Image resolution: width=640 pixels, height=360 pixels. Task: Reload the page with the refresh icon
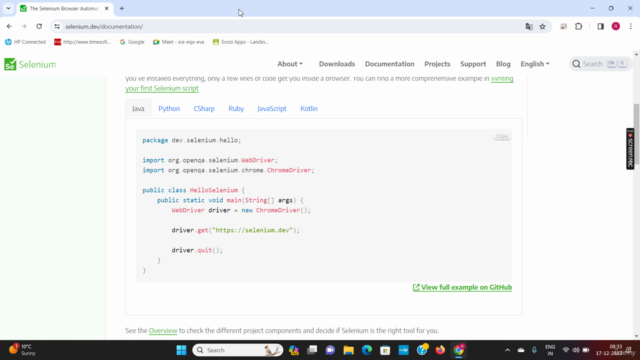[x=39, y=27]
